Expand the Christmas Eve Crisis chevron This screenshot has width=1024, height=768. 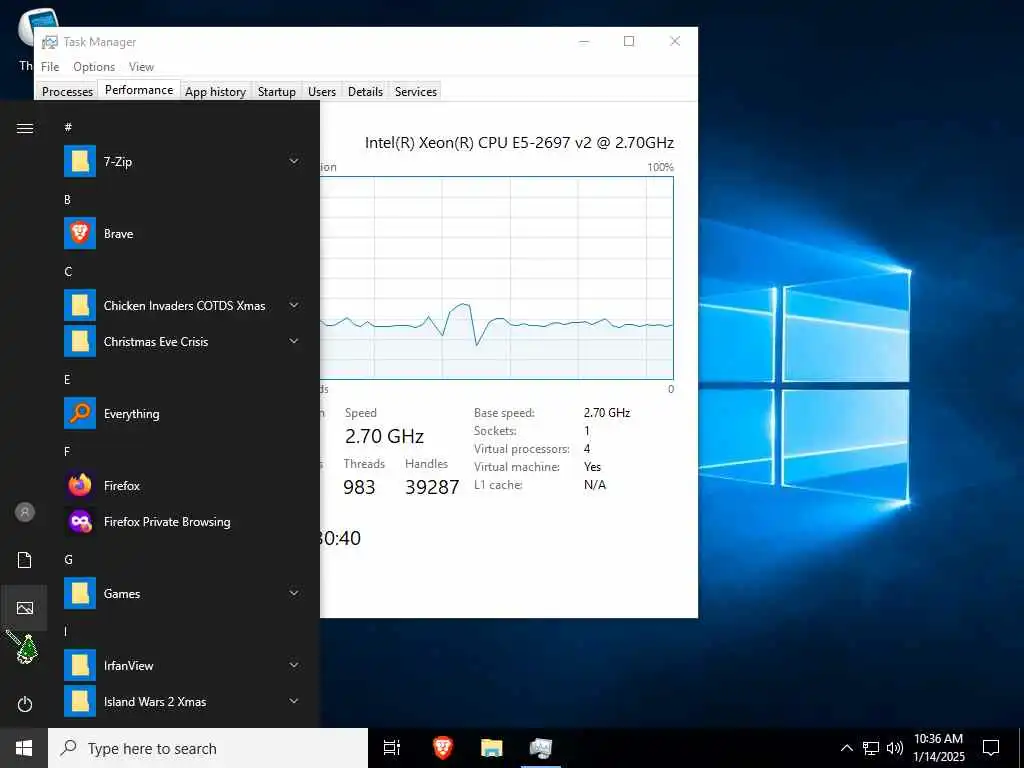[294, 341]
